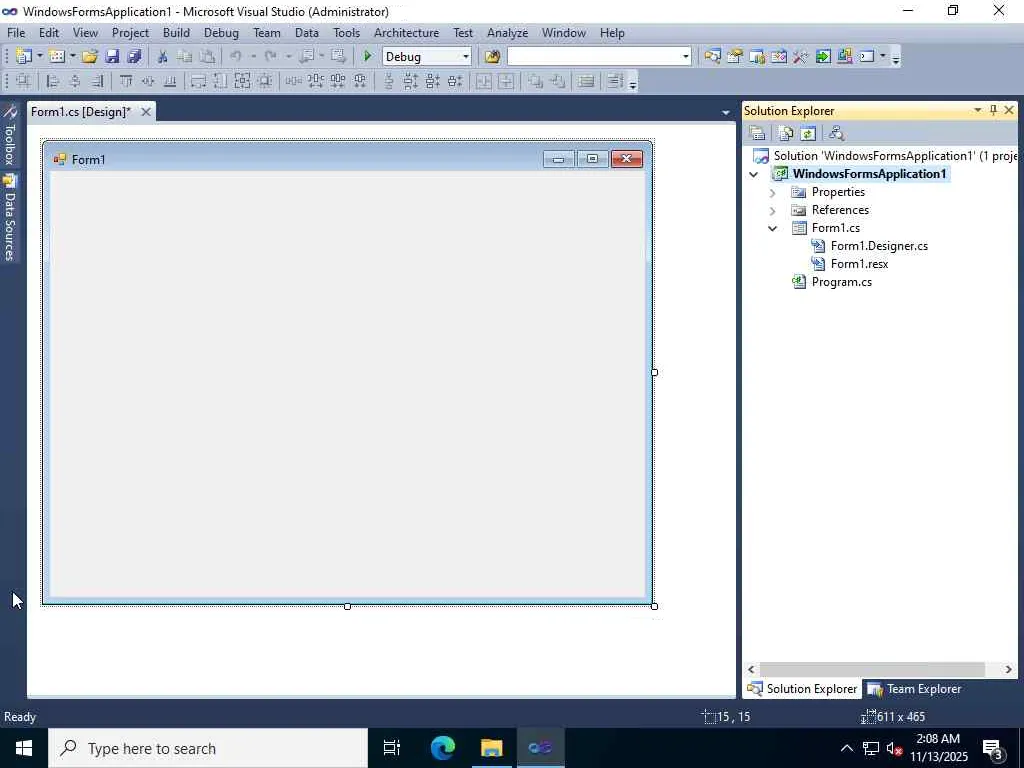Screen dimensions: 1024x768
Task: Open the Command Window icon
Action: pos(867,56)
